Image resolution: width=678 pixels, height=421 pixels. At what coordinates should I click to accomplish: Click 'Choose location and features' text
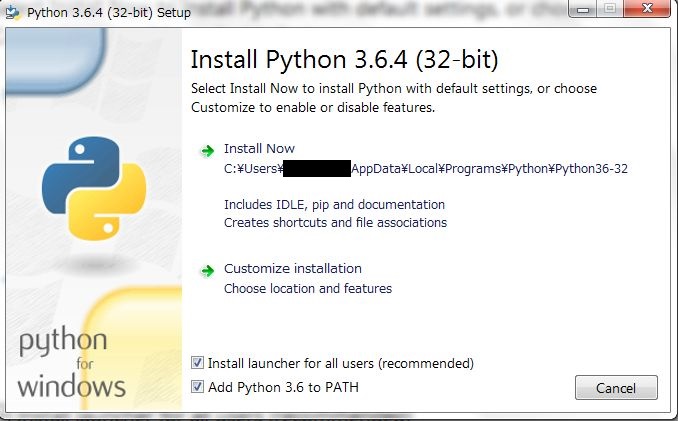point(308,288)
